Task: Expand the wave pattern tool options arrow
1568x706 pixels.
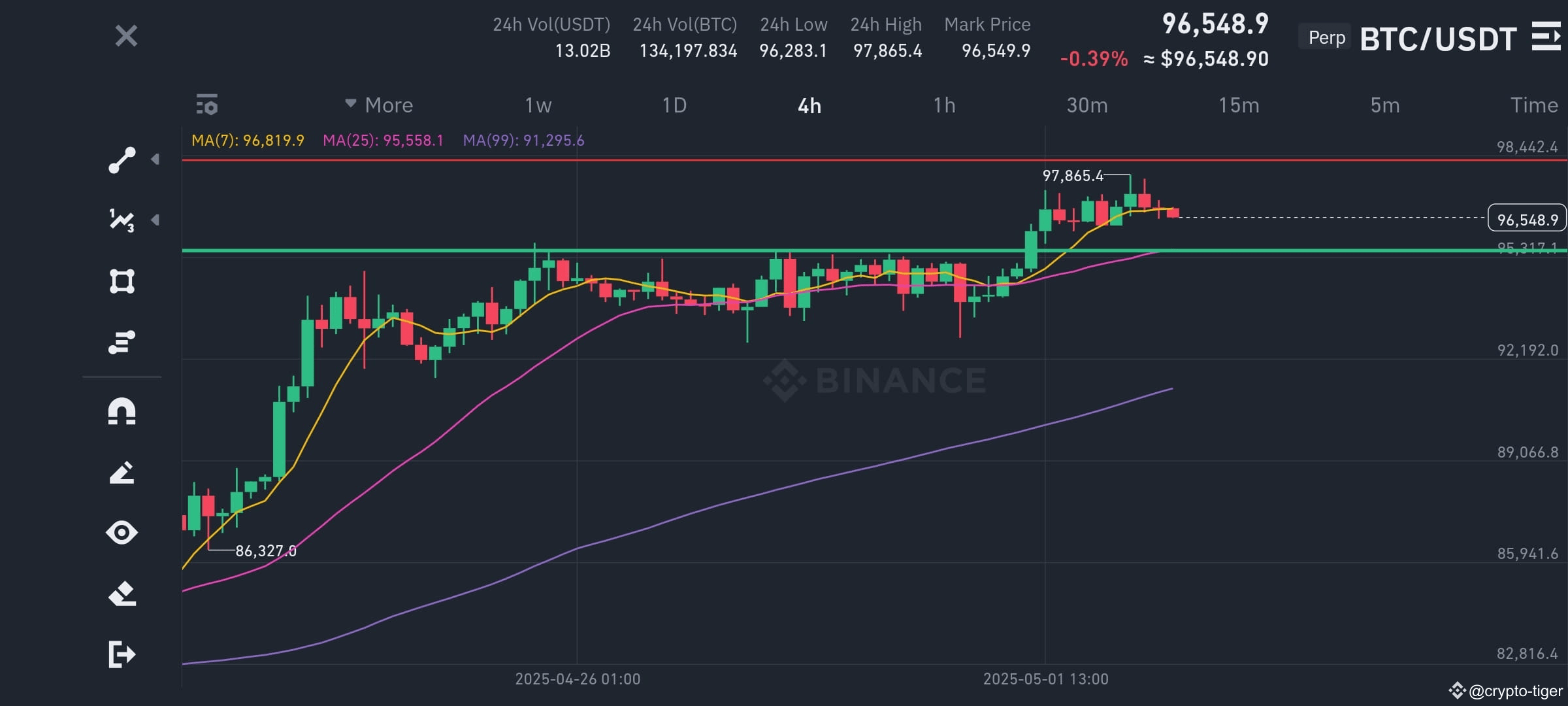Action: 155,220
